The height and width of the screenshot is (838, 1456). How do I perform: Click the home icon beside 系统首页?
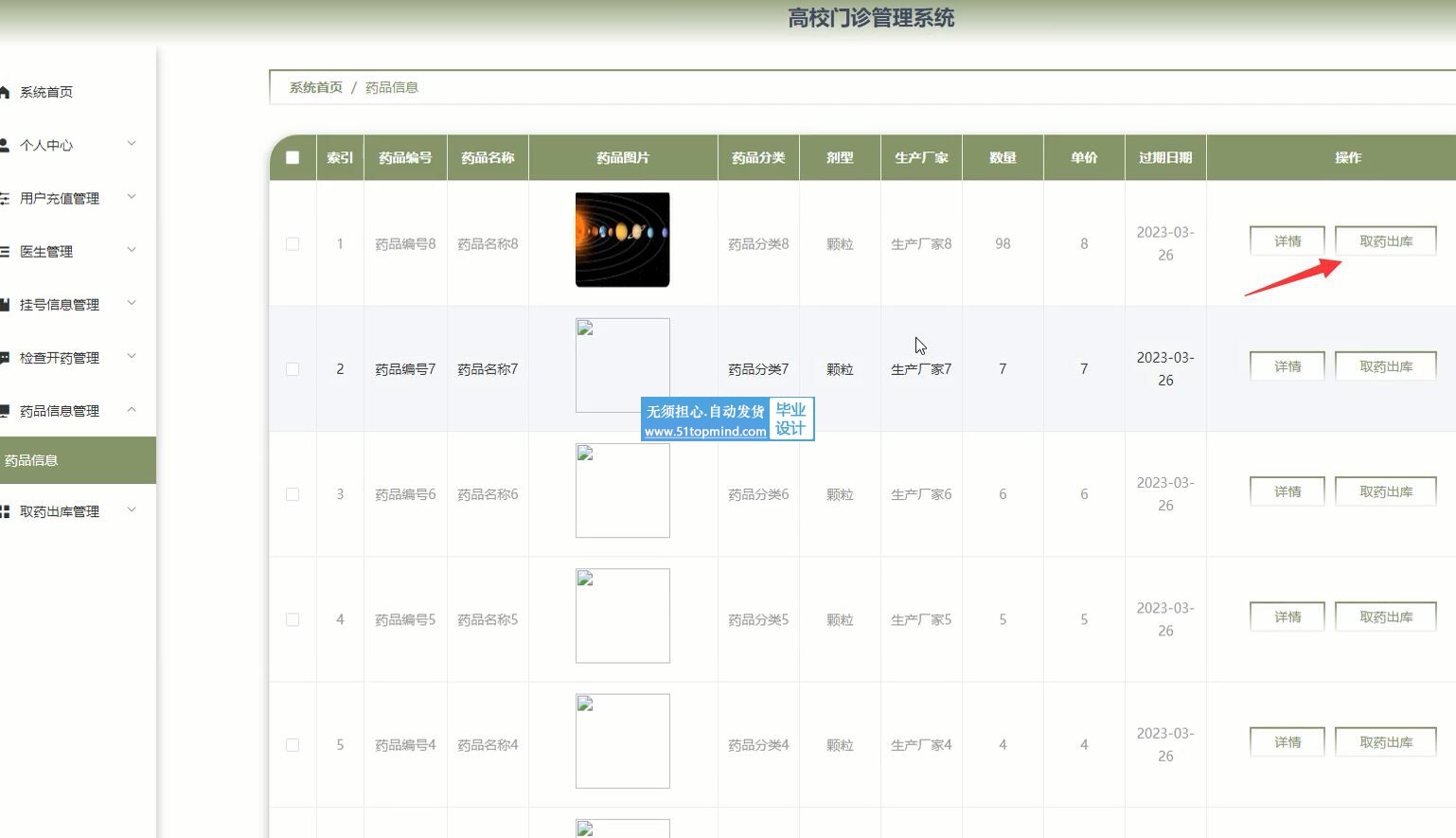click(4, 92)
